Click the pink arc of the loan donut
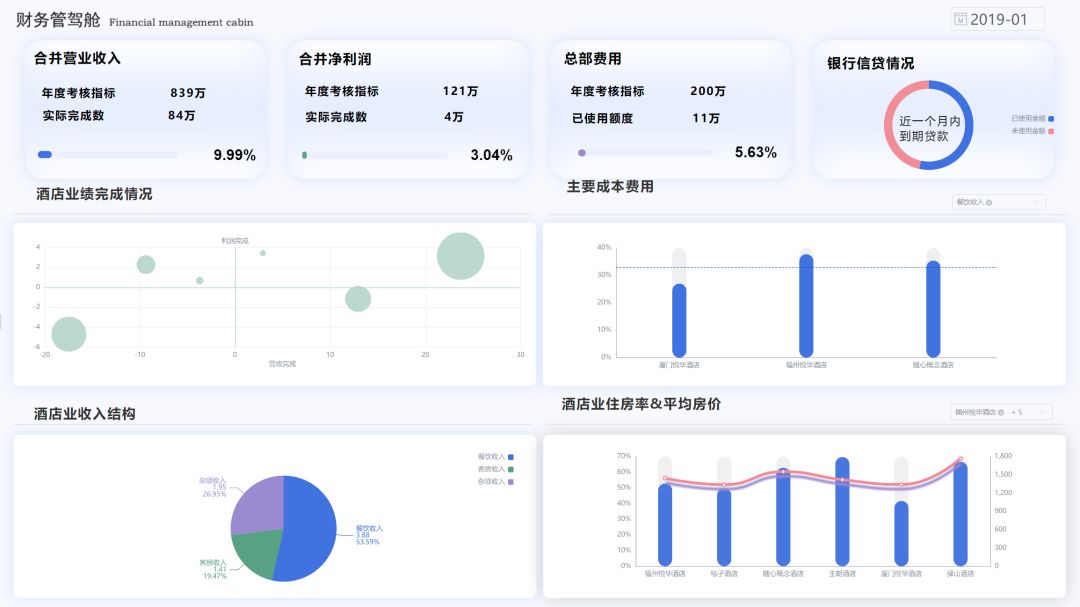This screenshot has width=1080, height=607. pos(889,124)
